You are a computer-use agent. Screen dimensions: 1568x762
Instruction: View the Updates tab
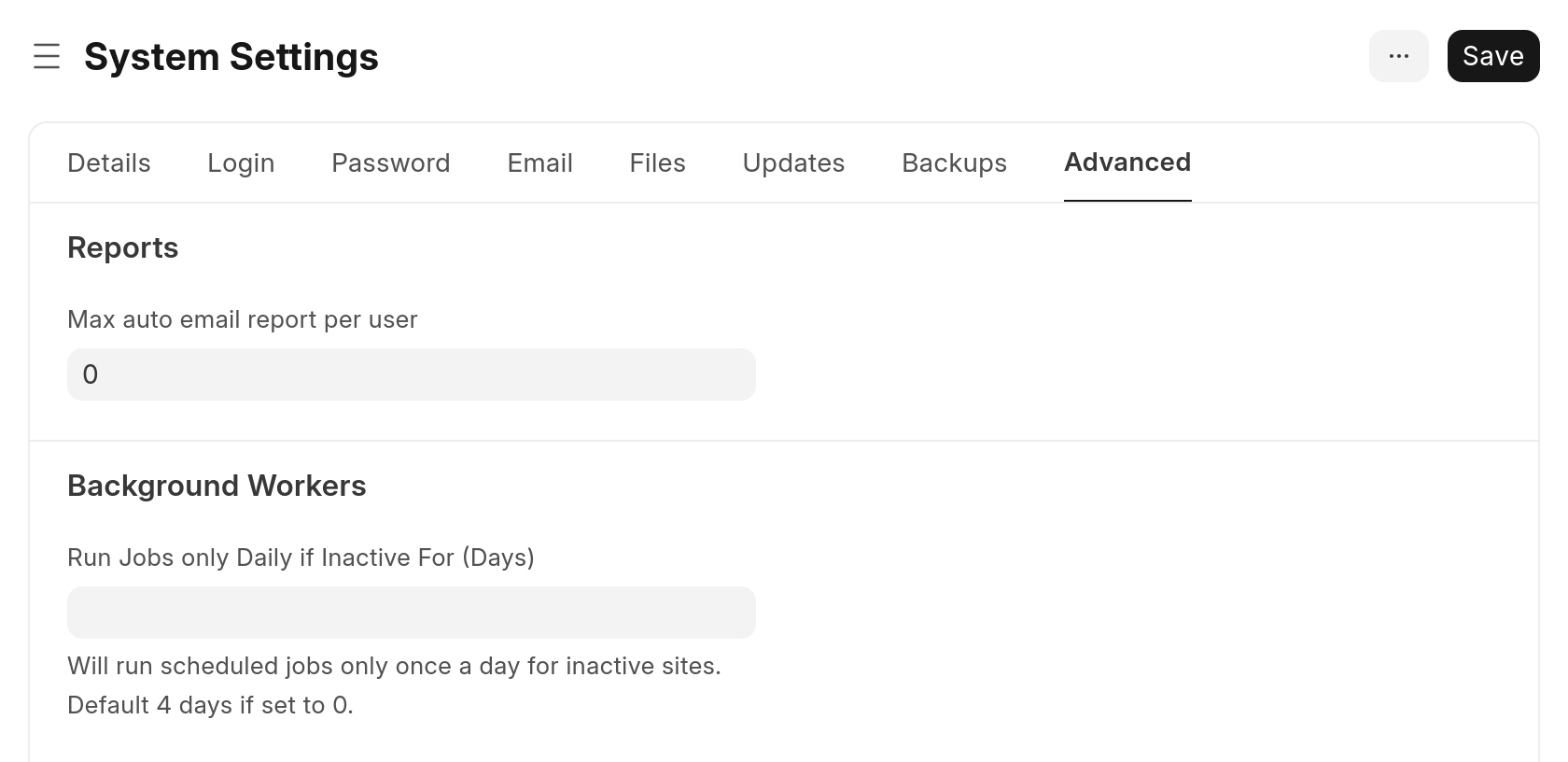pos(793,163)
